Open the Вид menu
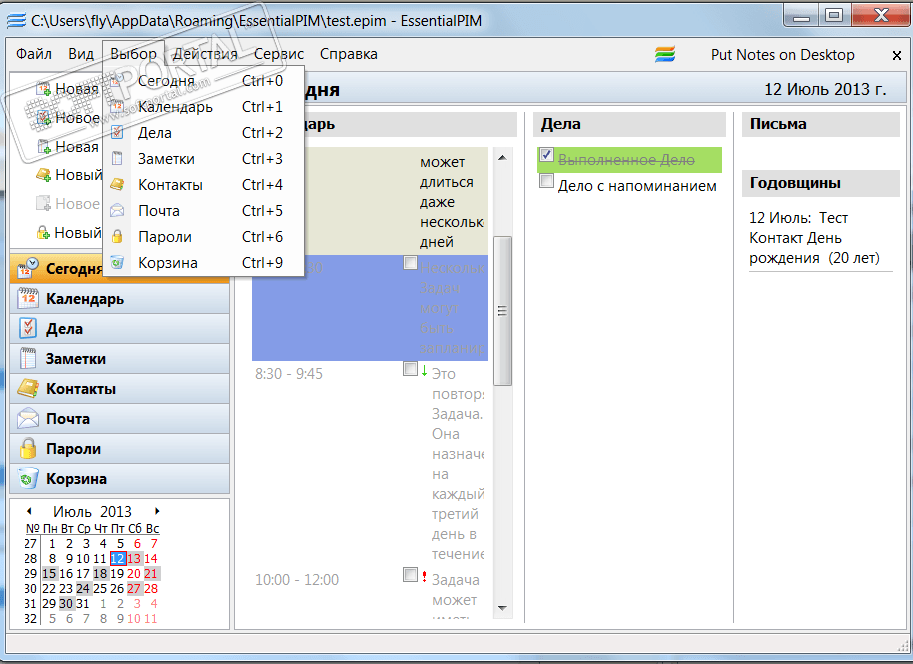The width and height of the screenshot is (913, 664). [81, 54]
